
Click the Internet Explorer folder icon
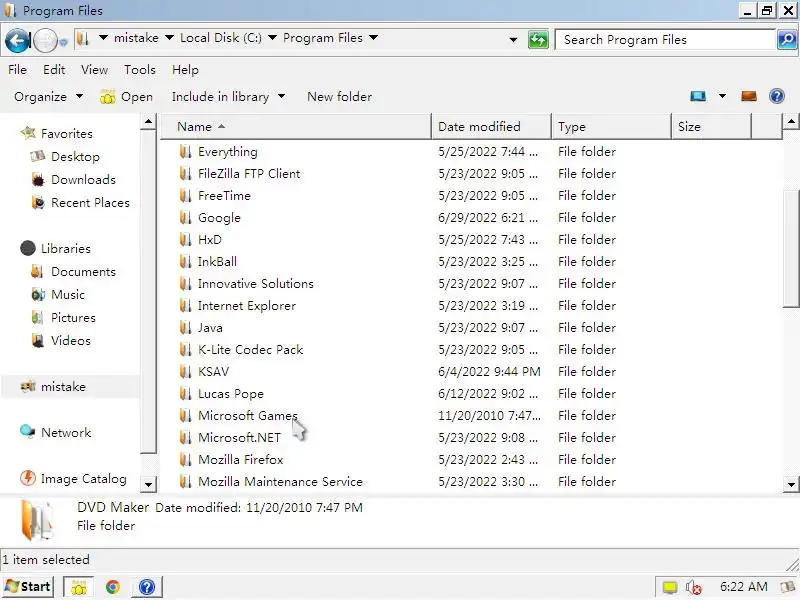click(185, 305)
